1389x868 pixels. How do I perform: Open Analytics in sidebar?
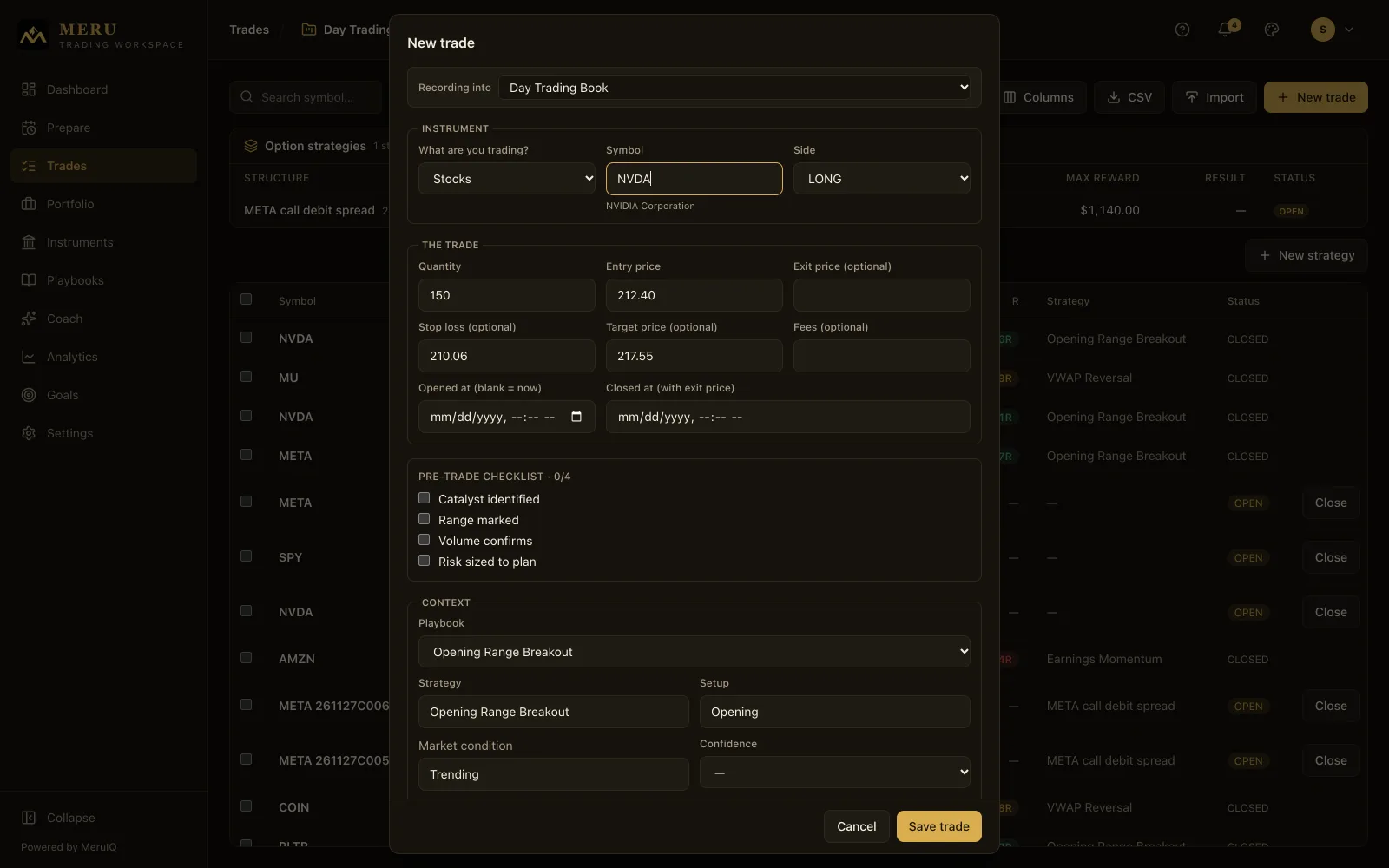[103, 357]
